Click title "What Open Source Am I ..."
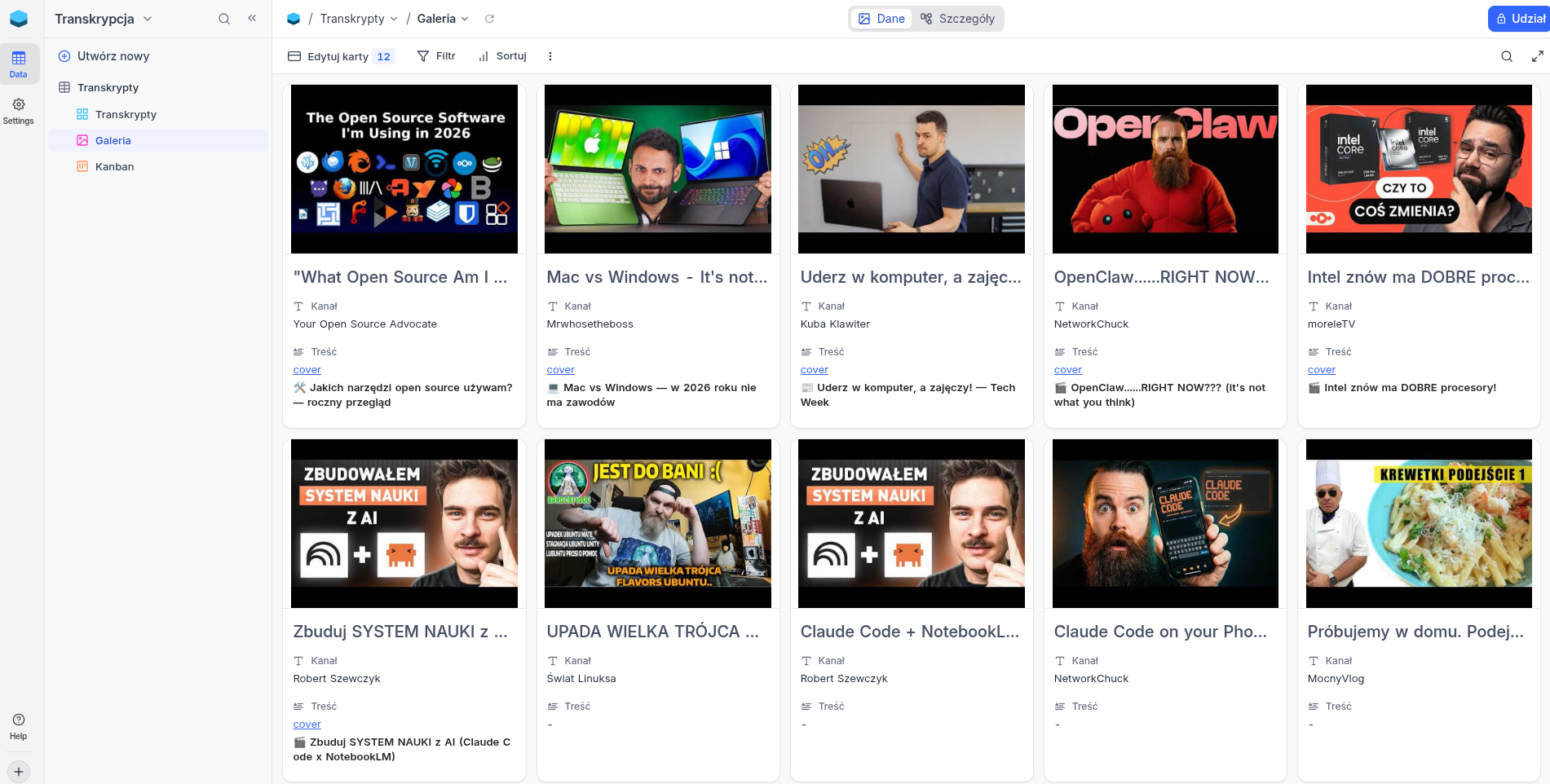 click(x=400, y=277)
